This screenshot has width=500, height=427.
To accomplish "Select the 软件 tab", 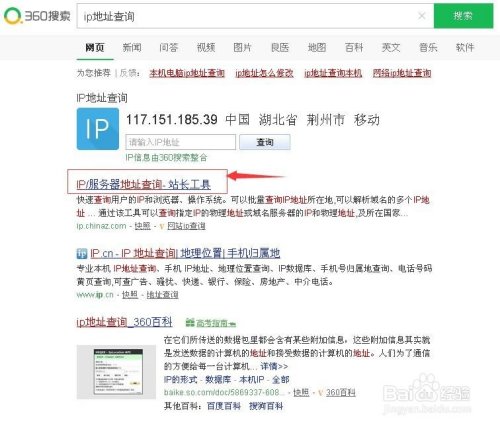I will [x=465, y=48].
